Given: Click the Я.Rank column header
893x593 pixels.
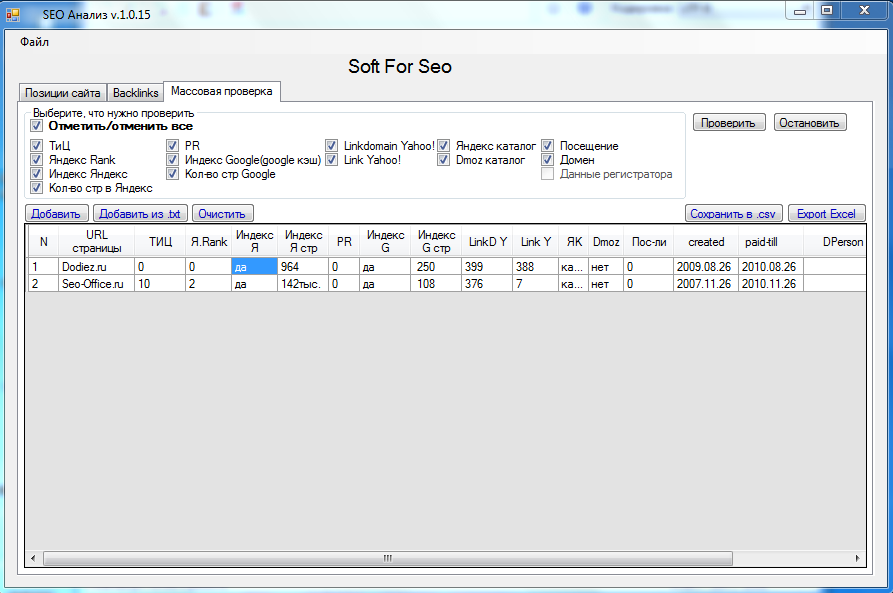Looking at the screenshot, I should tap(208, 242).
